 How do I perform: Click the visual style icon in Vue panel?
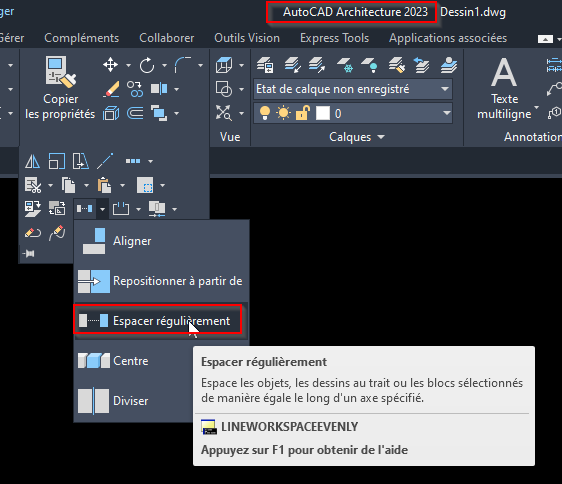224,89
